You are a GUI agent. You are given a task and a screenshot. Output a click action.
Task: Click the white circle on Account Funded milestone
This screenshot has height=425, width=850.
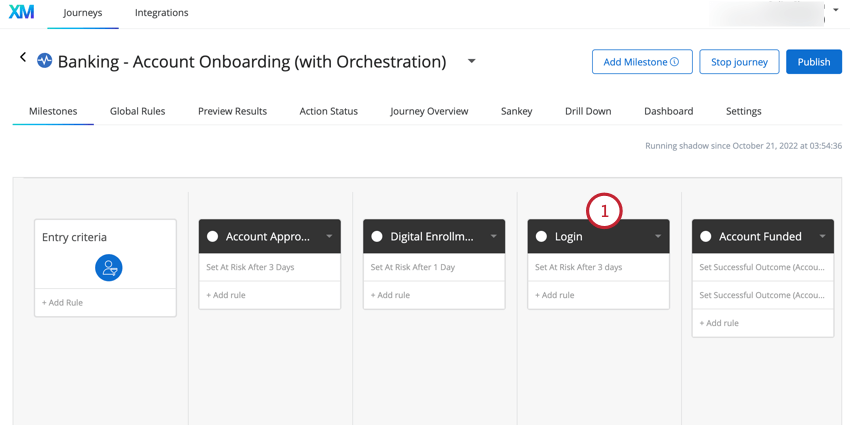coord(705,236)
